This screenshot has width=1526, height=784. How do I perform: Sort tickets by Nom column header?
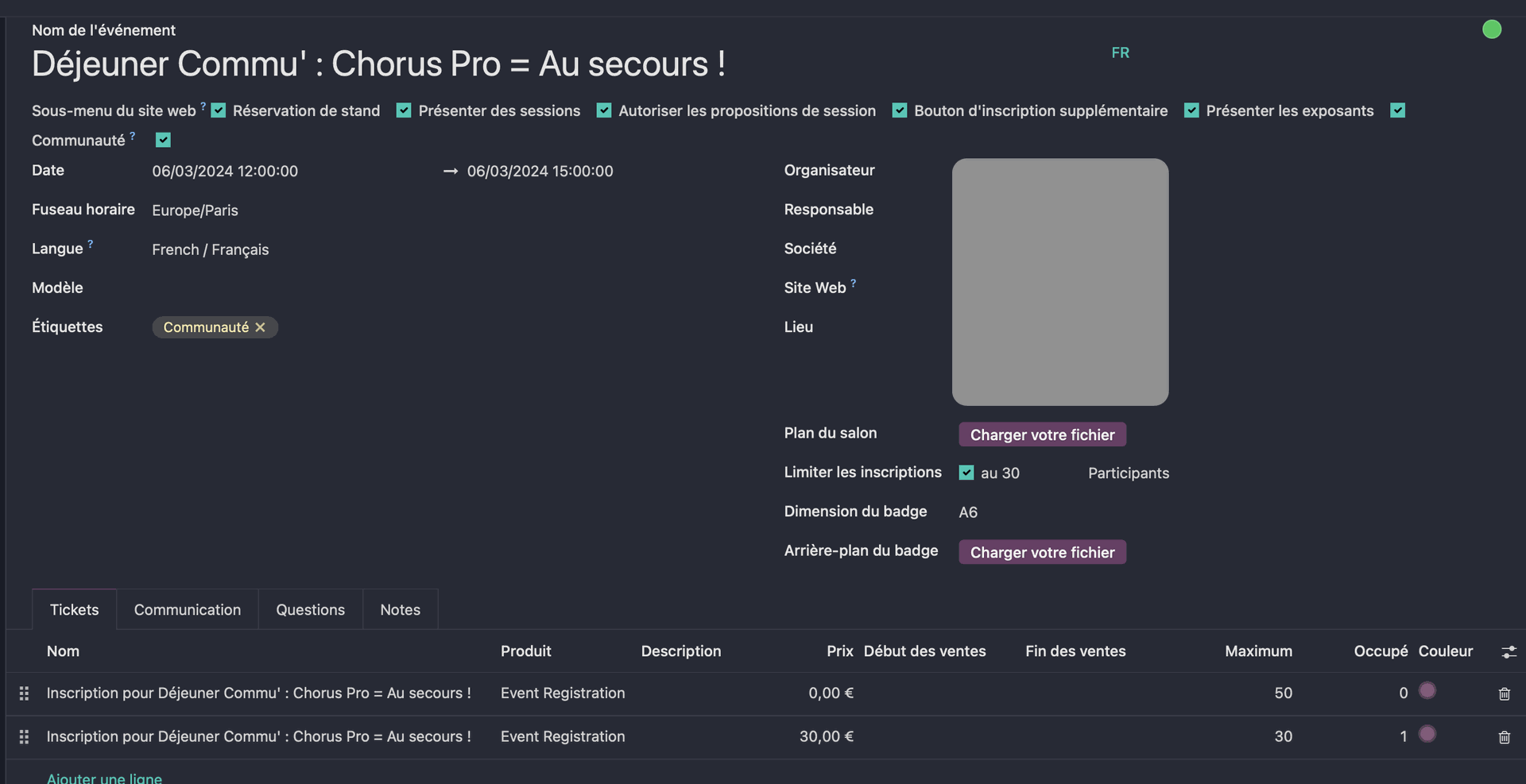63,651
